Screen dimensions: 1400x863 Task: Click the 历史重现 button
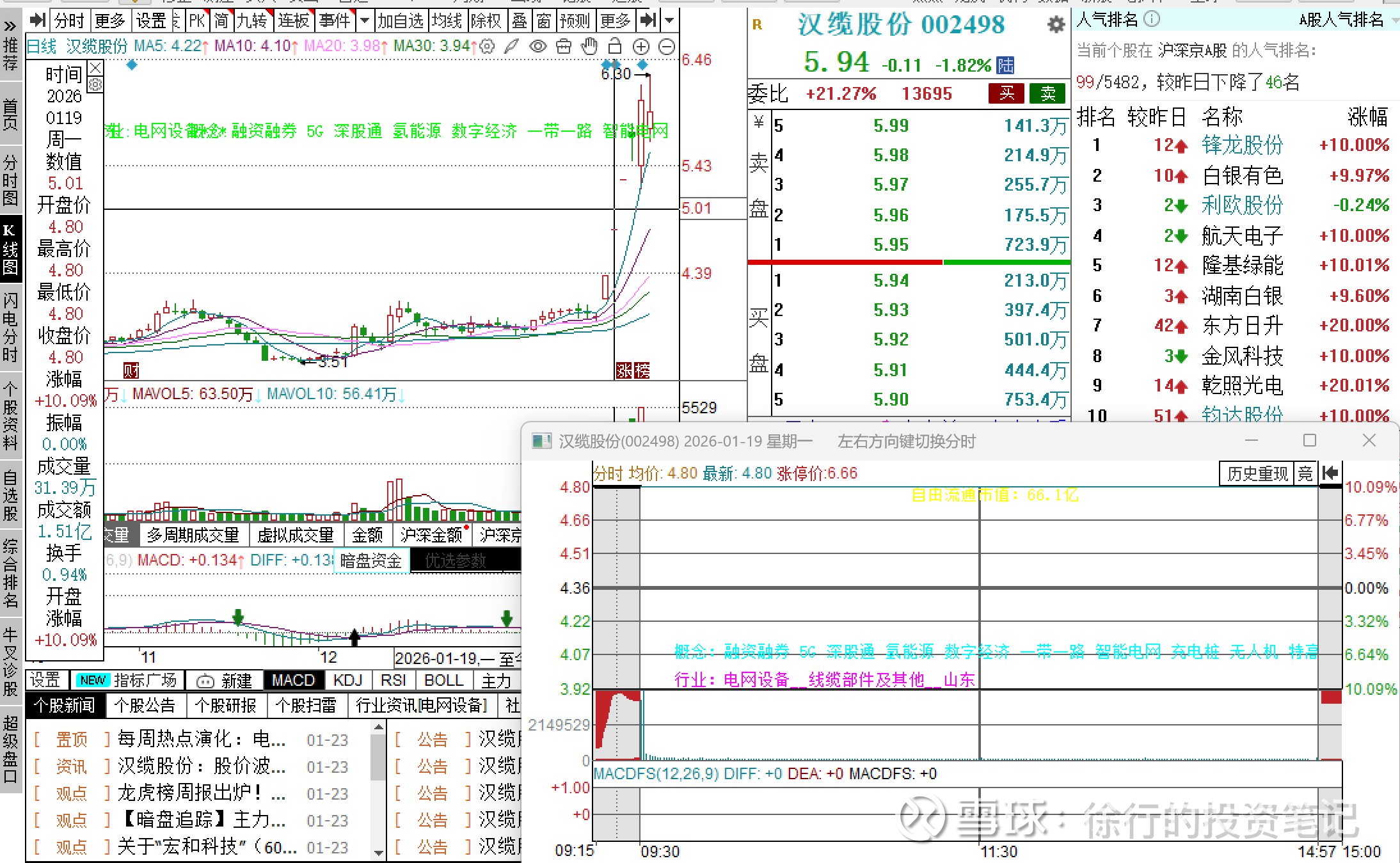click(1257, 473)
